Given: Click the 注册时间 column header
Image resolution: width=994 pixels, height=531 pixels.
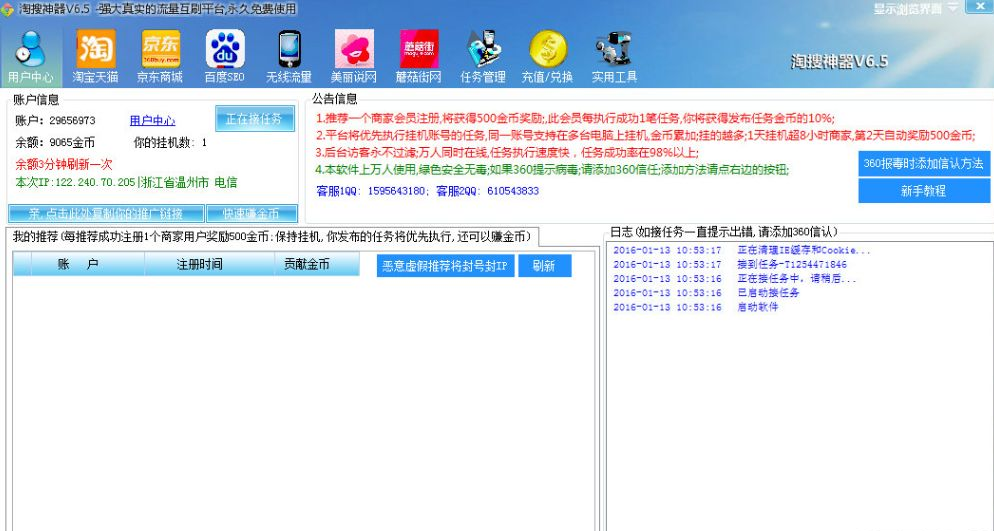Looking at the screenshot, I should (199, 265).
